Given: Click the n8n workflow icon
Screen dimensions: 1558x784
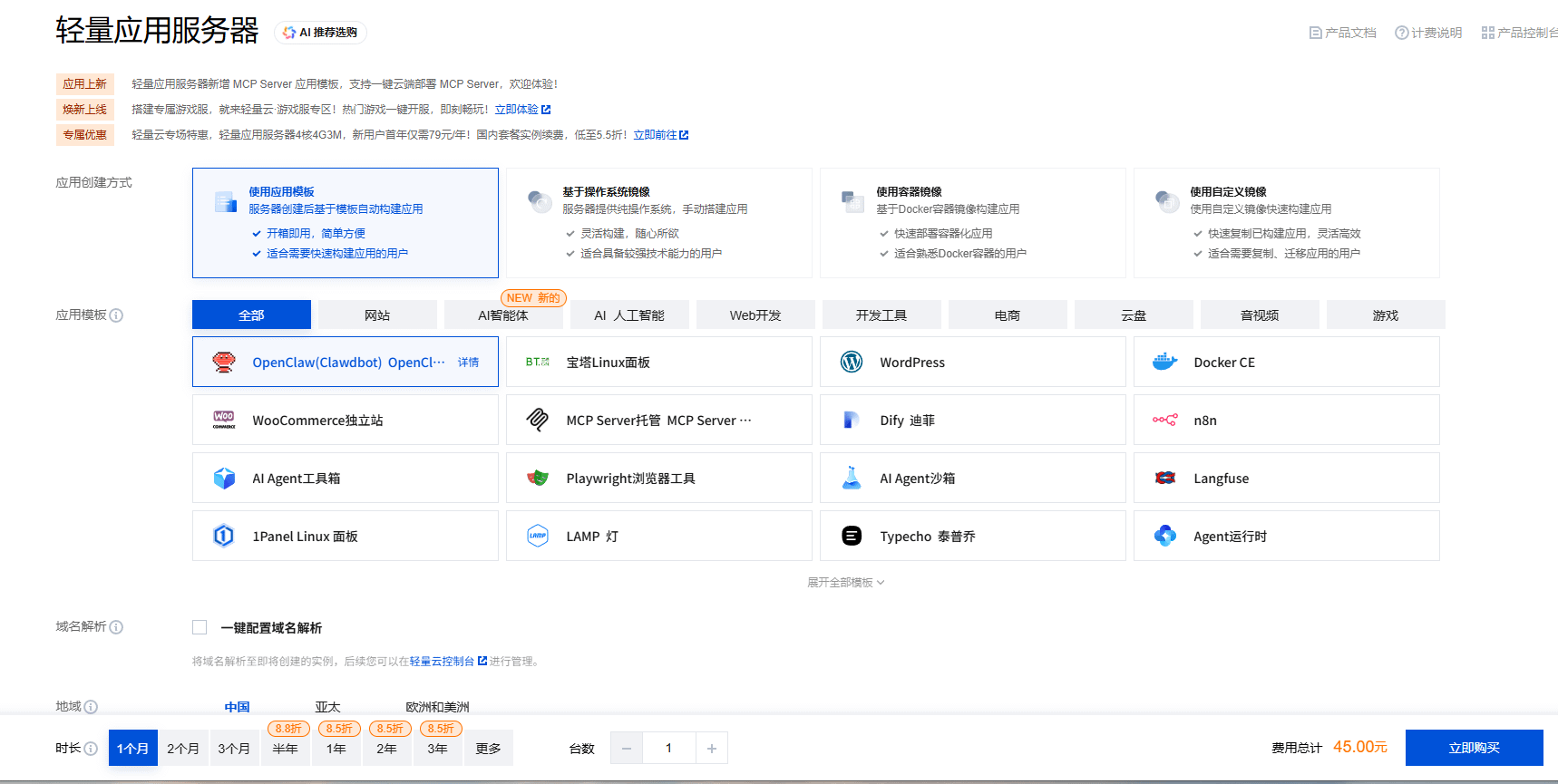Looking at the screenshot, I should click(x=1164, y=420).
